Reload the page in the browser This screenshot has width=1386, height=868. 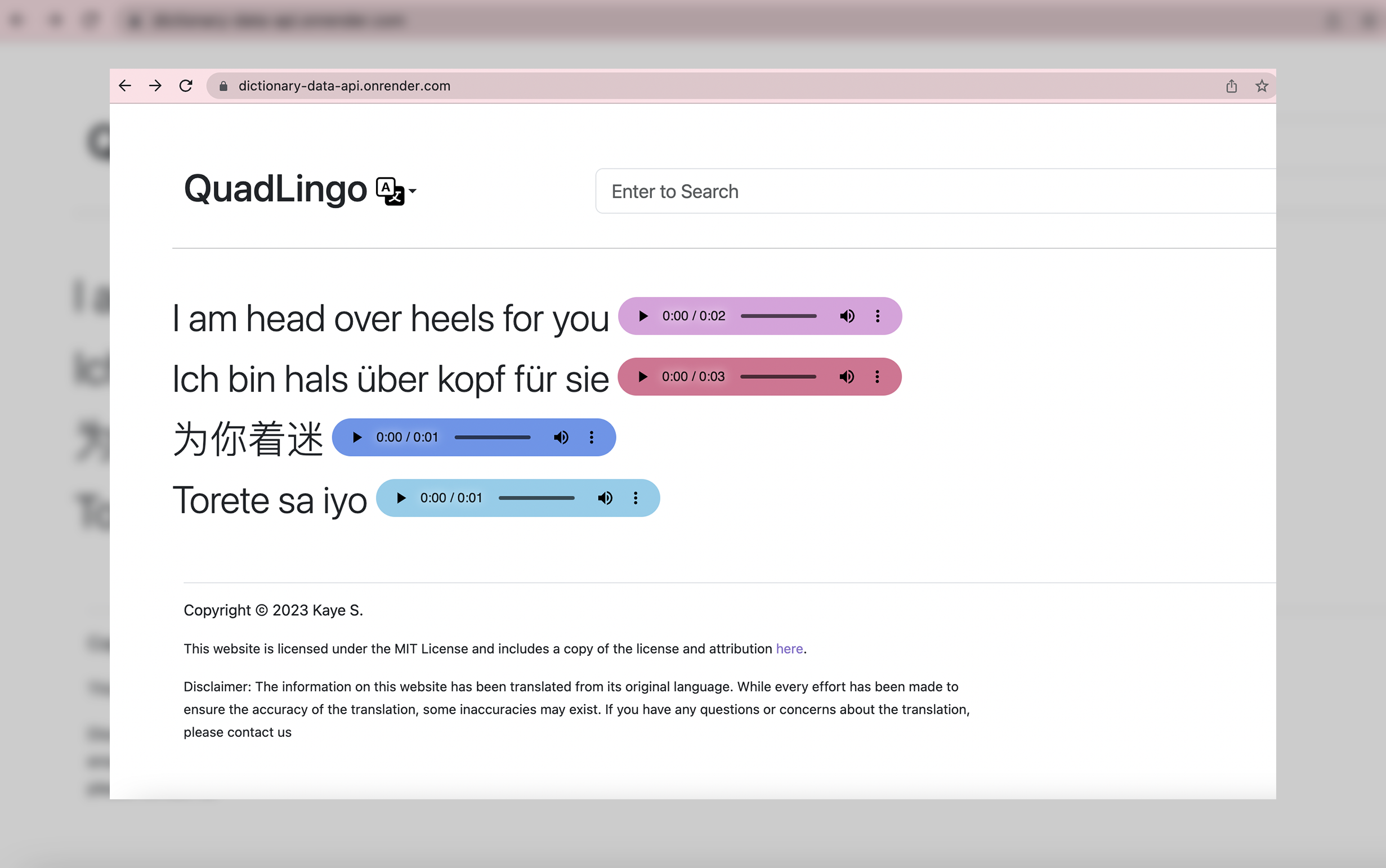point(185,86)
